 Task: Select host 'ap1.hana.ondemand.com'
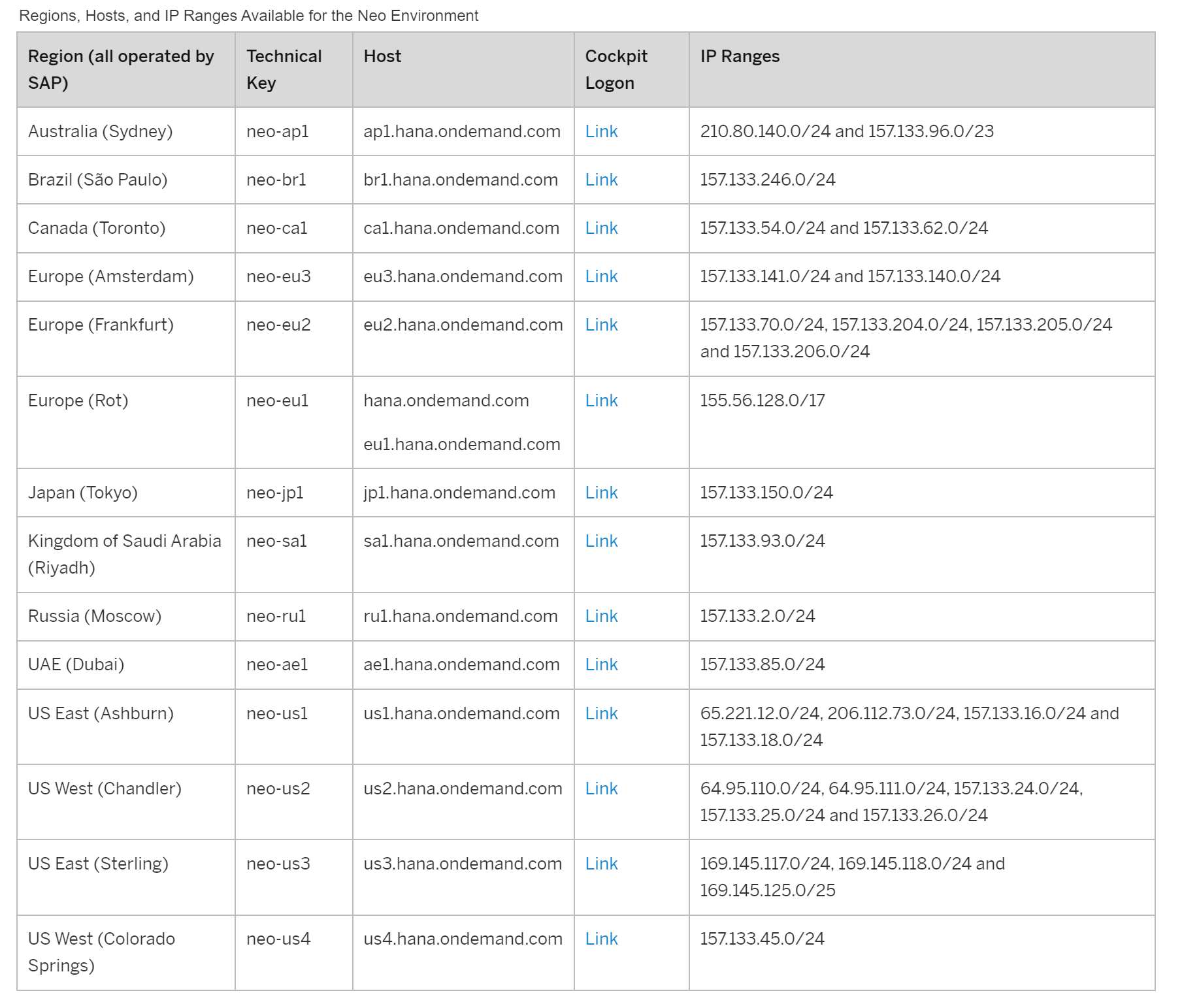(x=462, y=131)
